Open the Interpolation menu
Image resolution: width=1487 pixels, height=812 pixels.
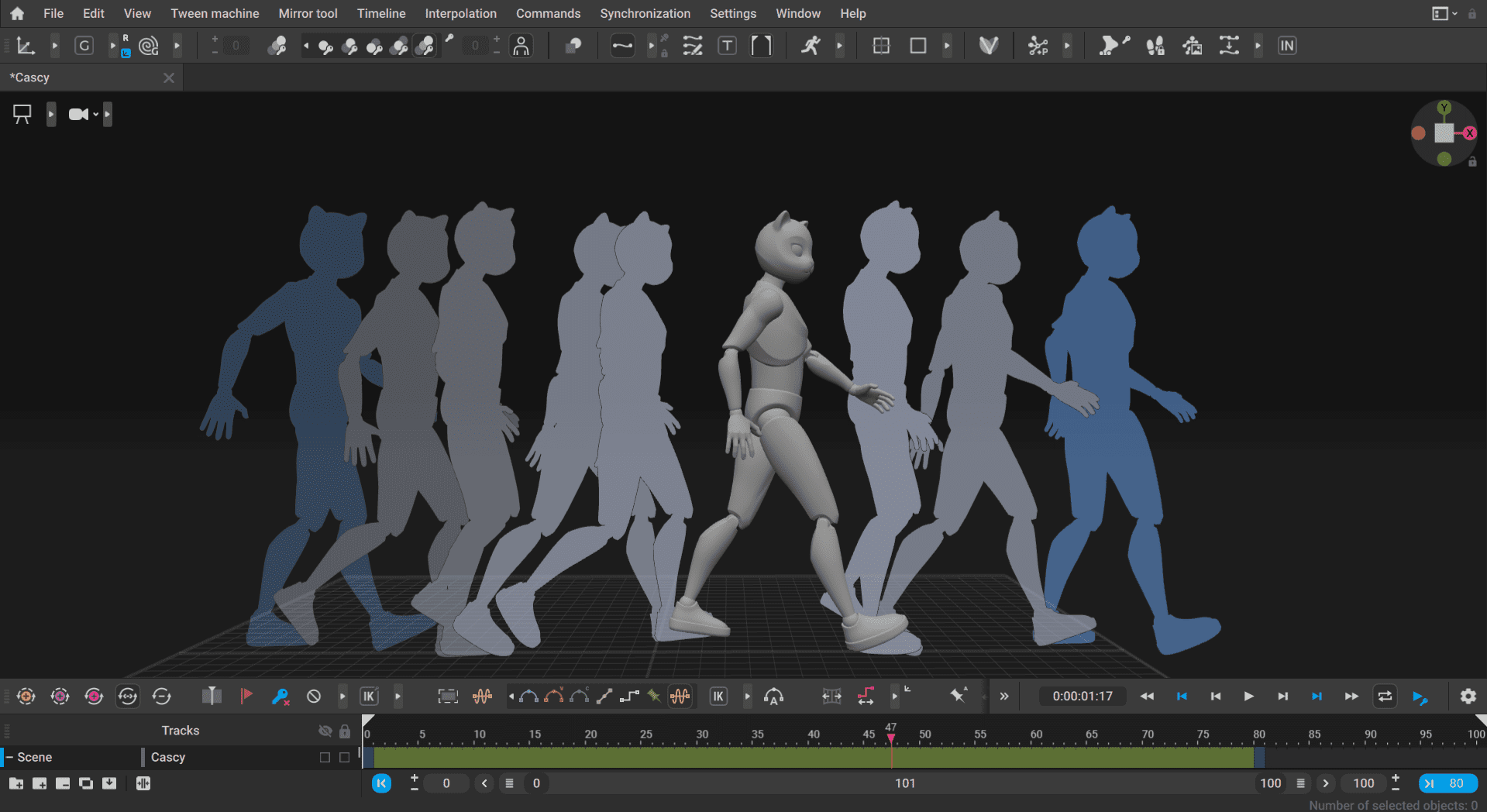(460, 13)
